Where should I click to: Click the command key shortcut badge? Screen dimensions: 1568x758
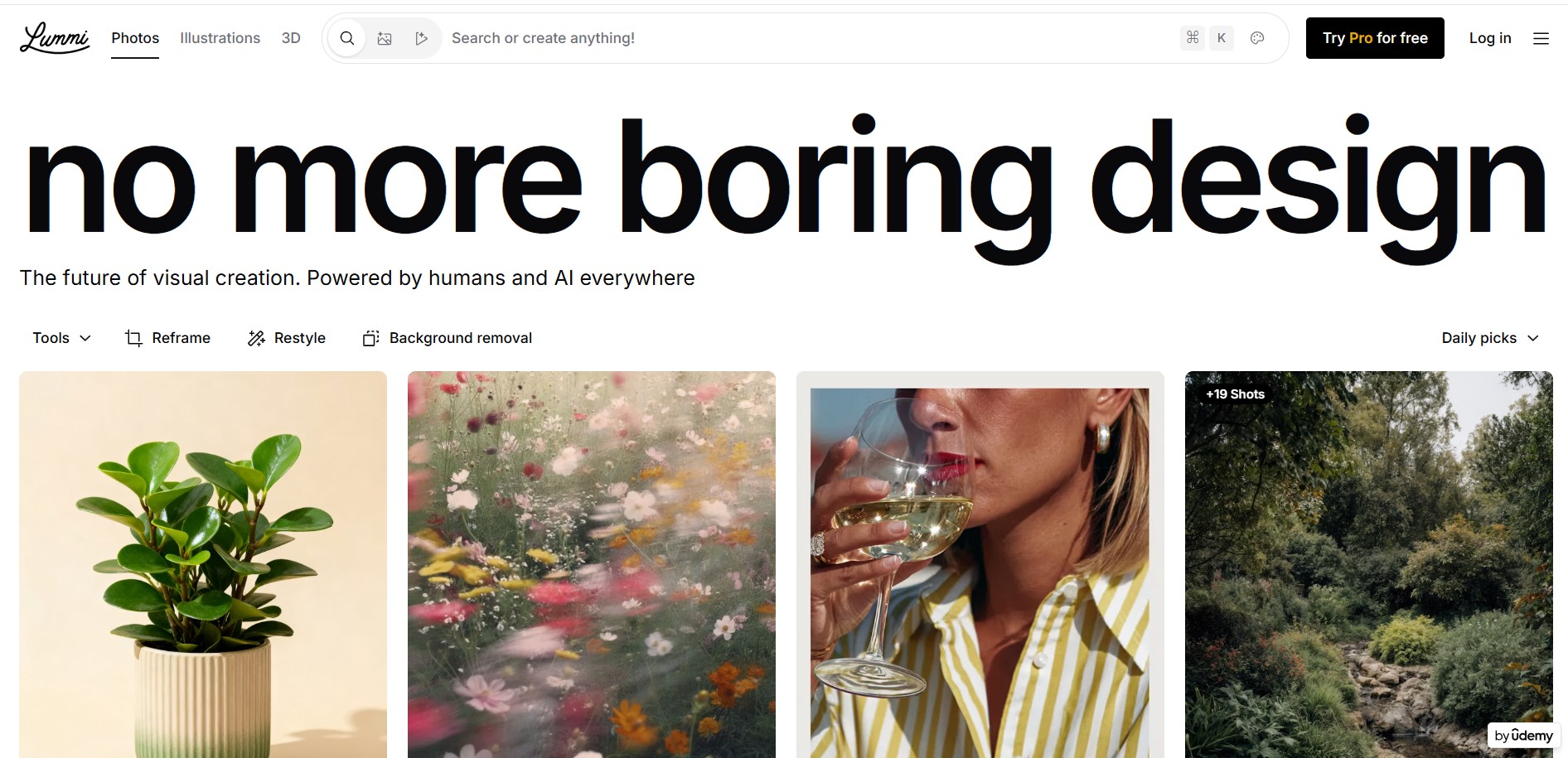point(1193,38)
